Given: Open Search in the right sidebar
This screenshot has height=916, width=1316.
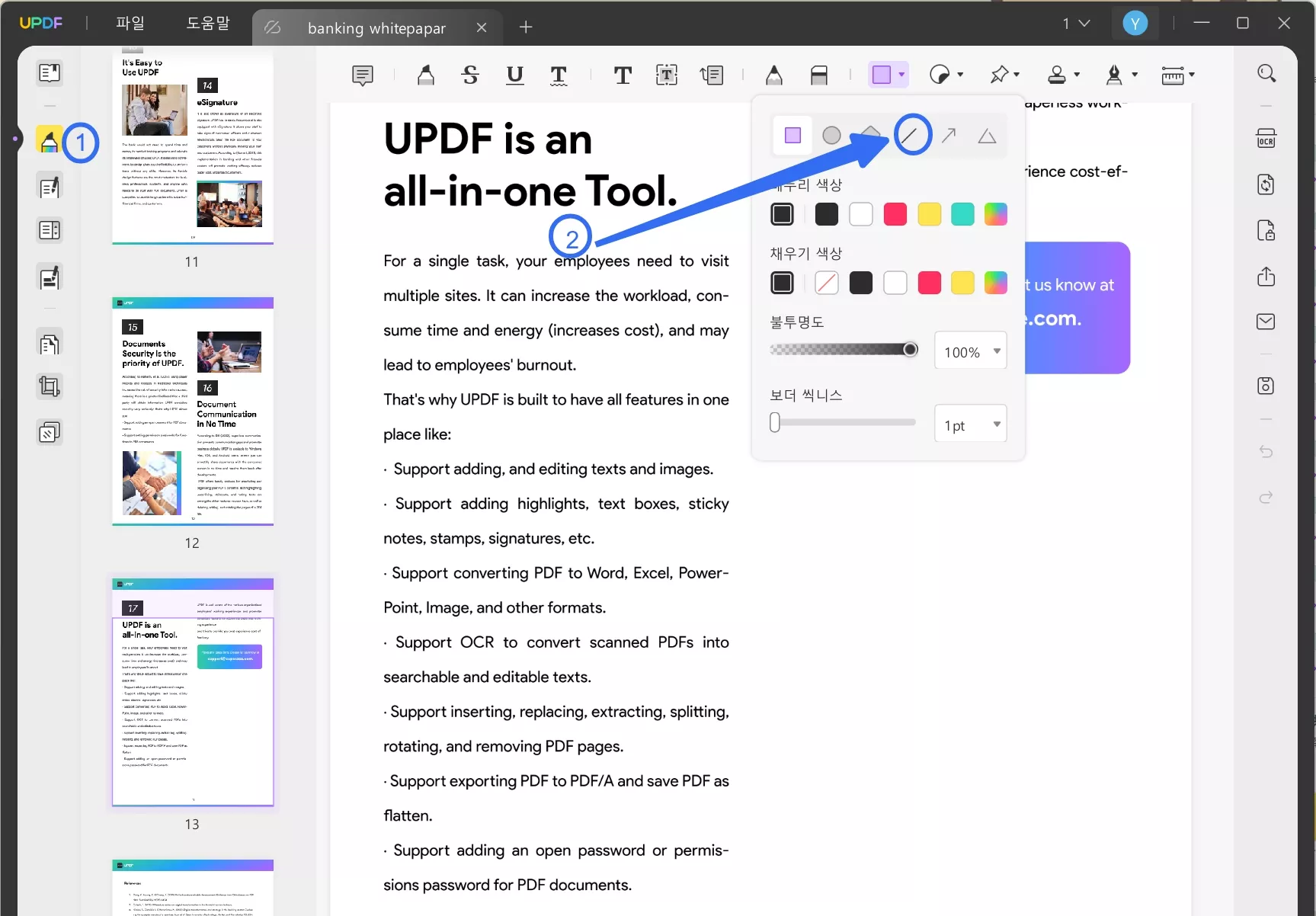Looking at the screenshot, I should (x=1266, y=73).
